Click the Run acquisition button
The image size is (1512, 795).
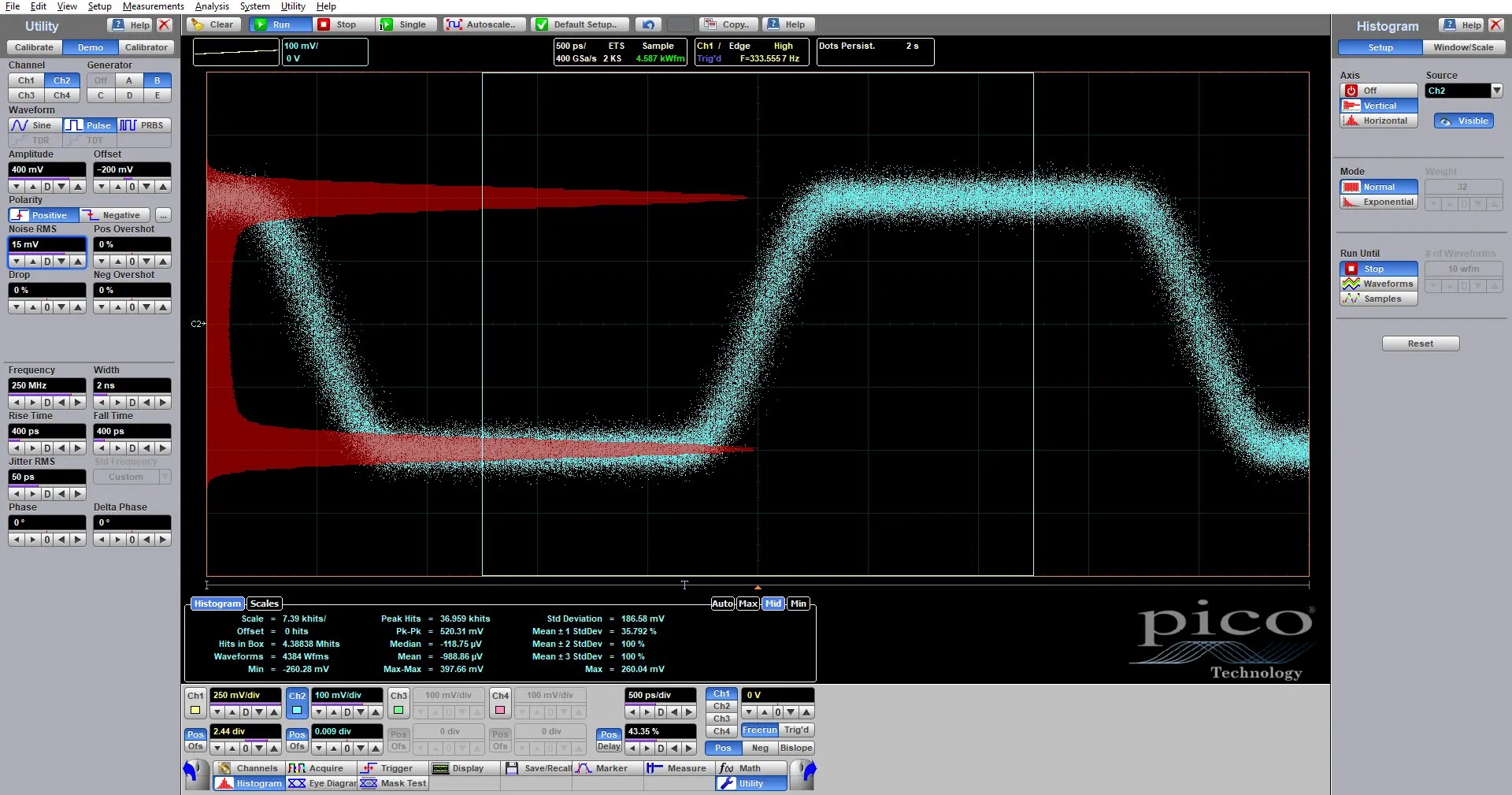(280, 24)
